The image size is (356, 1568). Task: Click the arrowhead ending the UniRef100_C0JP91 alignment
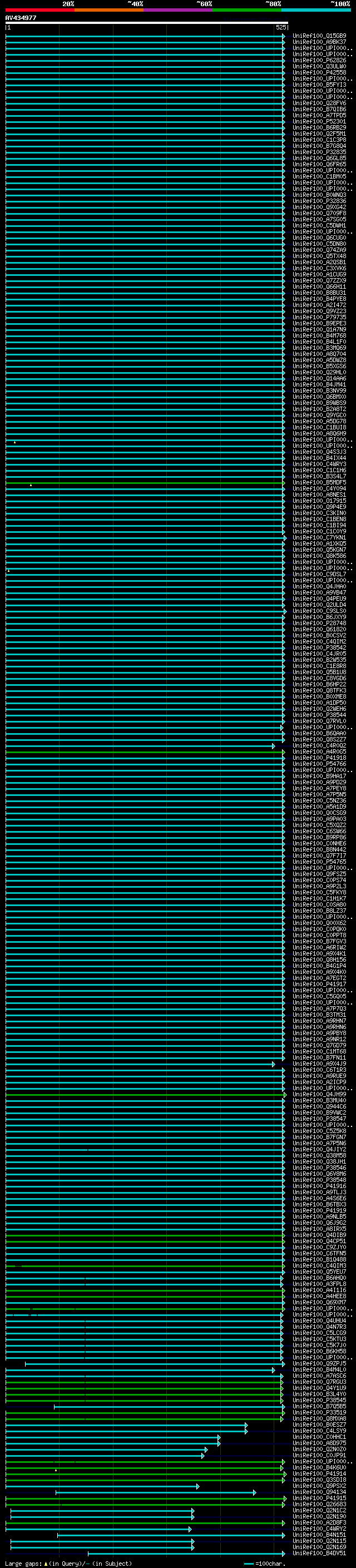(x=203, y=1456)
